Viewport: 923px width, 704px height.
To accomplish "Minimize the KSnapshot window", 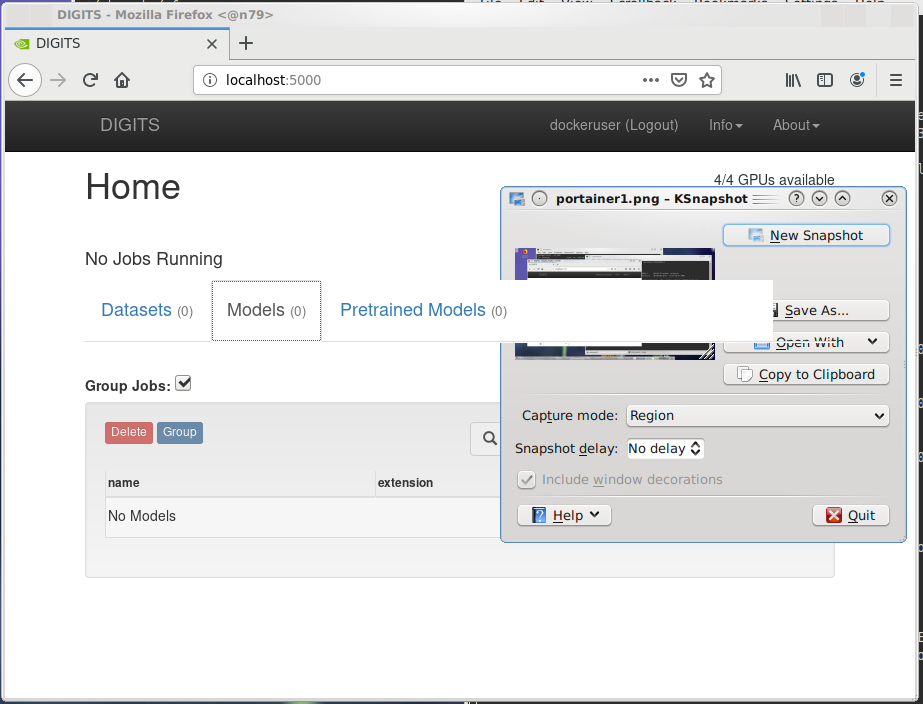I will coord(819,199).
